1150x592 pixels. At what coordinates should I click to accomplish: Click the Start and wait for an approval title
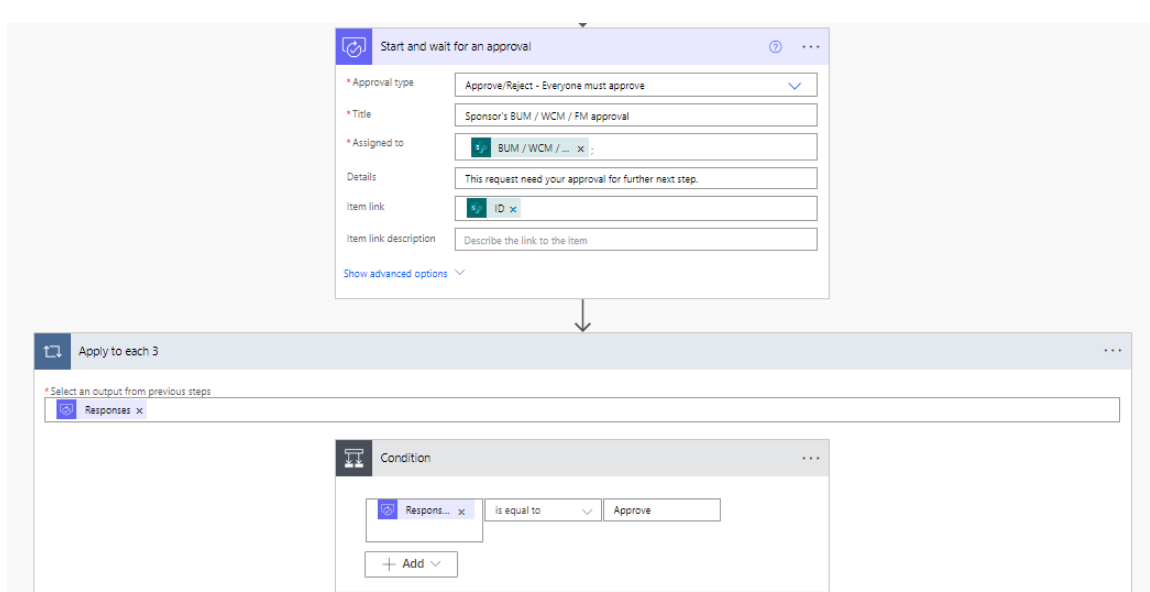[455, 46]
